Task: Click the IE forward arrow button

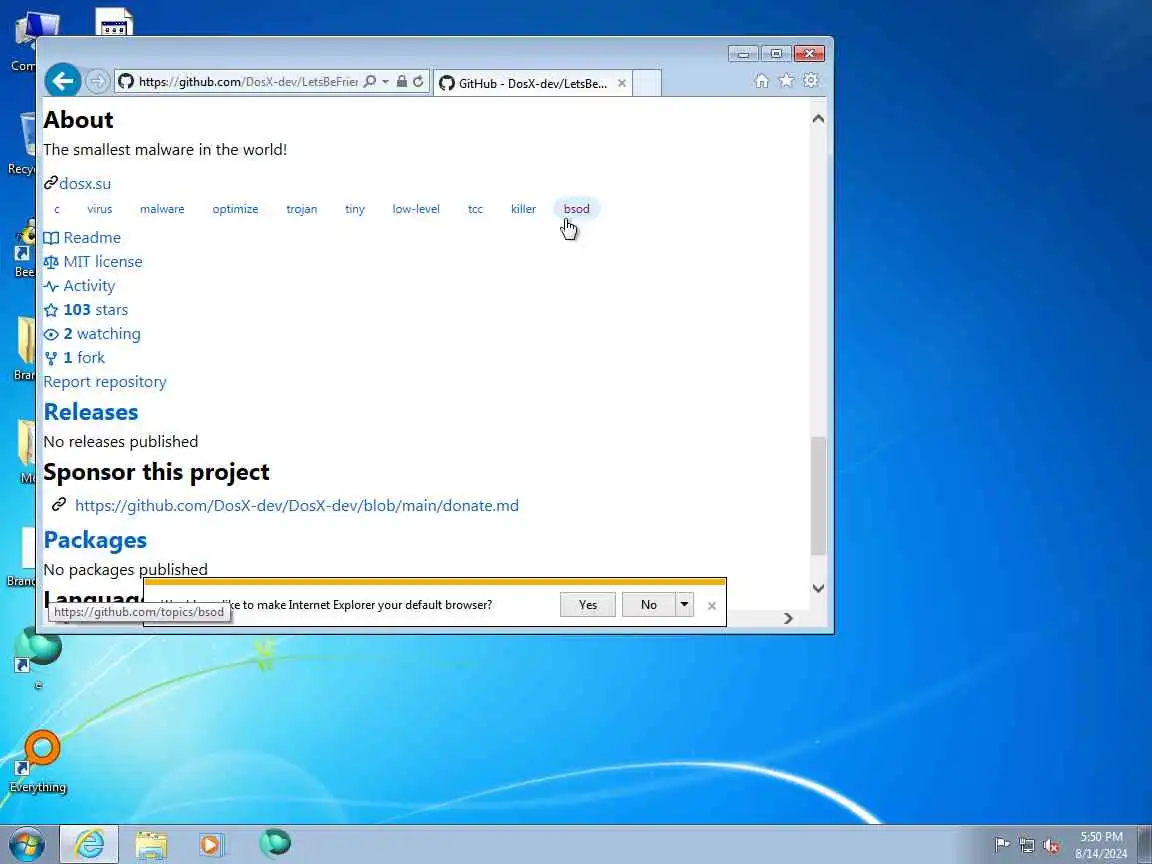Action: coord(97,82)
